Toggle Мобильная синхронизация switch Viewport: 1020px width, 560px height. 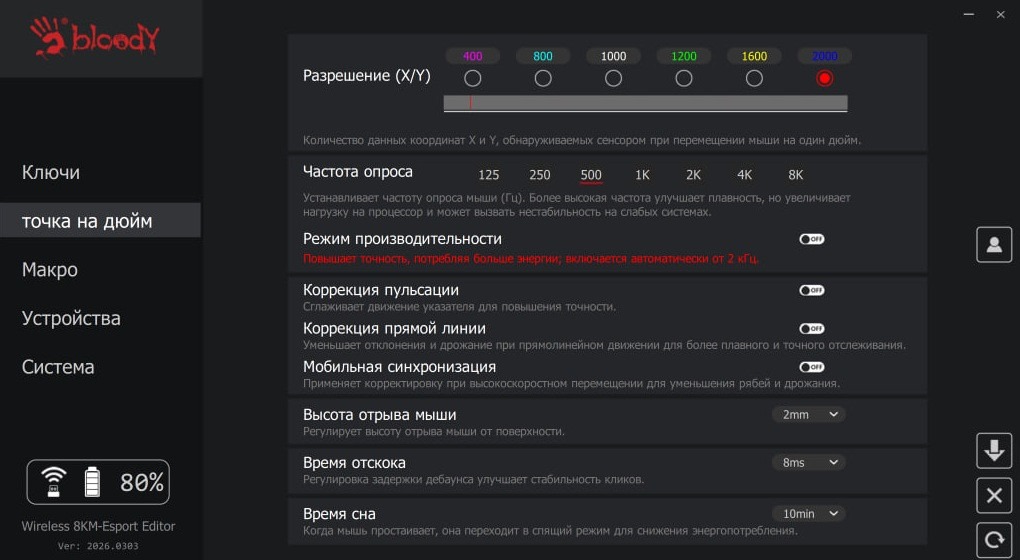(x=812, y=367)
